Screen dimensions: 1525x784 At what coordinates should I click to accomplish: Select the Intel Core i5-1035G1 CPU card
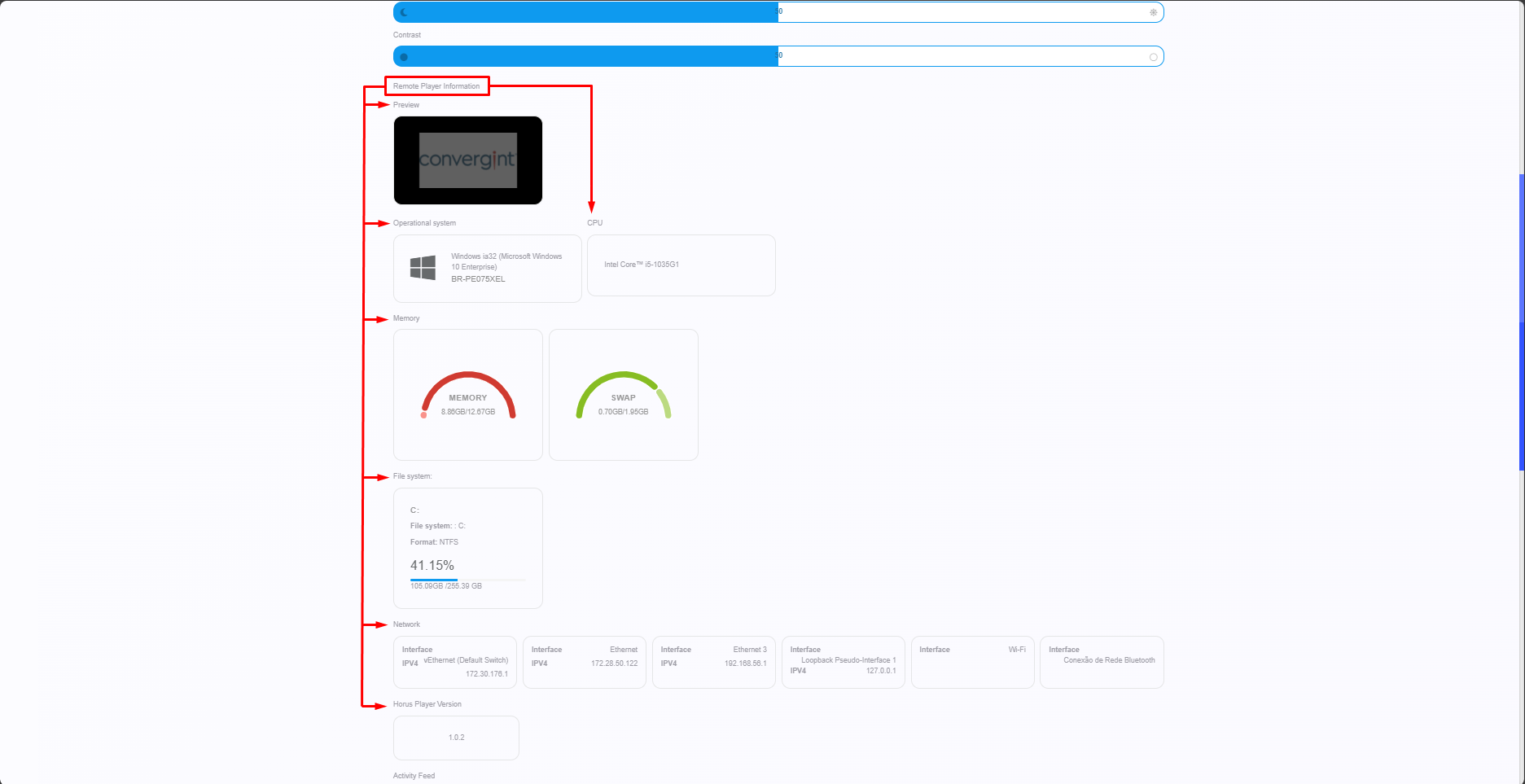click(681, 265)
